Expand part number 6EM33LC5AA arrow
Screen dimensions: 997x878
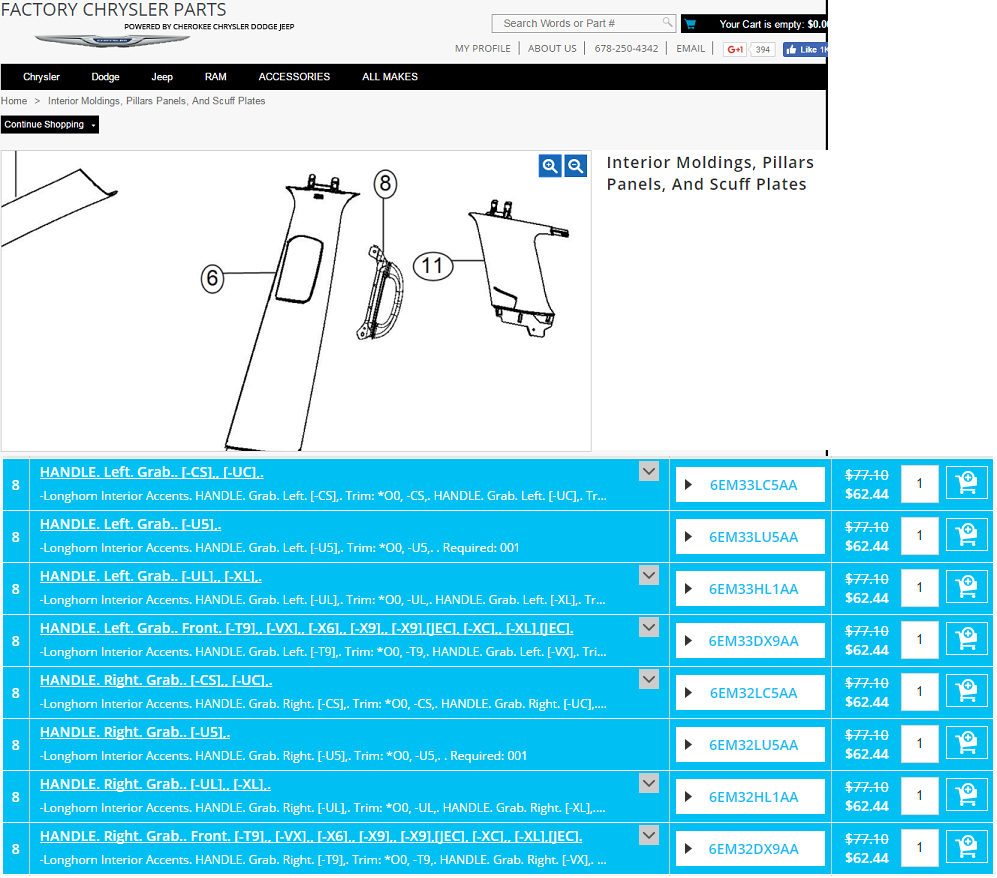688,485
